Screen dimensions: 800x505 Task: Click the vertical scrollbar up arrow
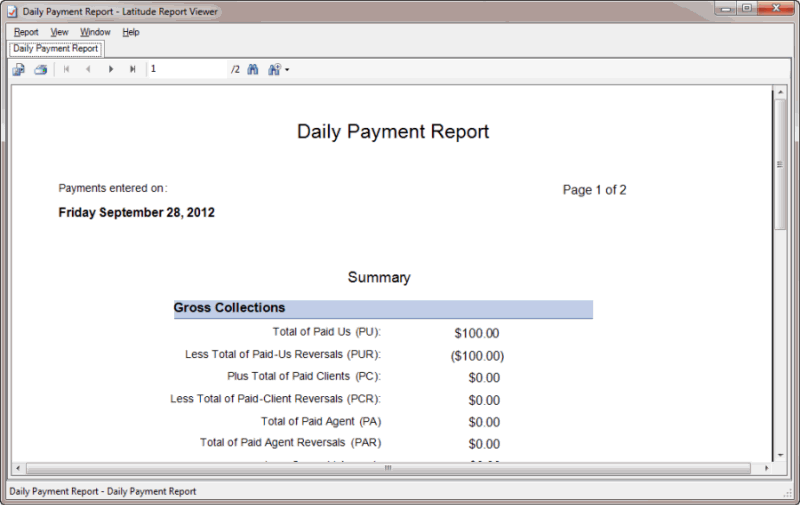[780, 93]
